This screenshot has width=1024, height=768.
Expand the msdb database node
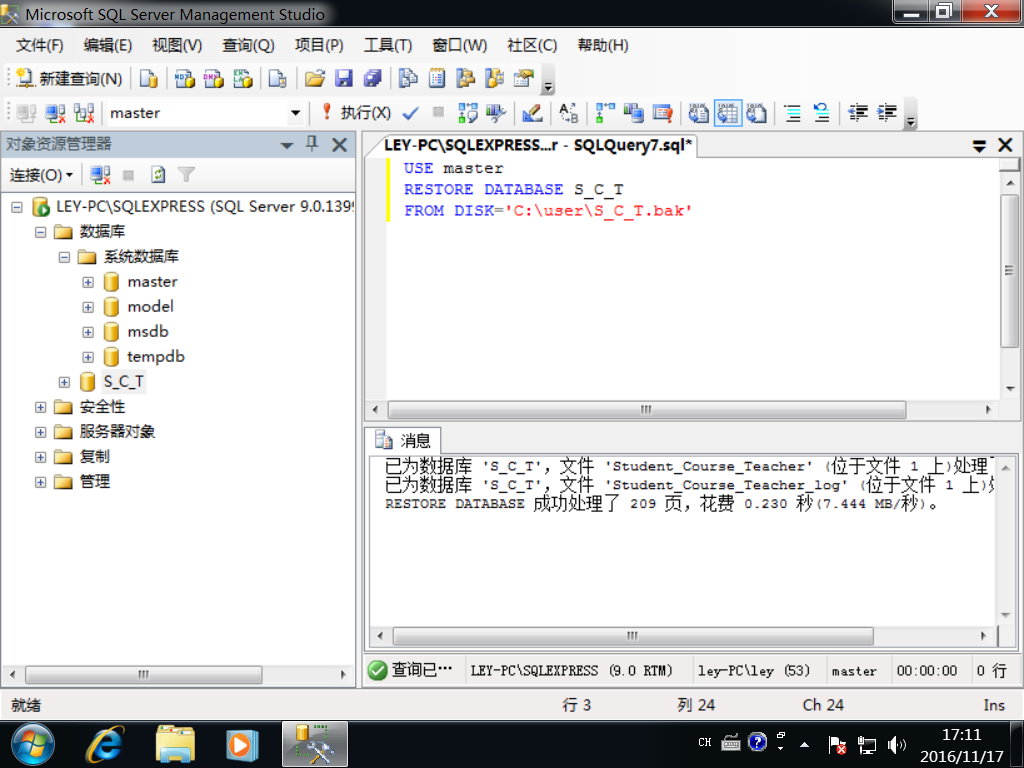tap(88, 332)
